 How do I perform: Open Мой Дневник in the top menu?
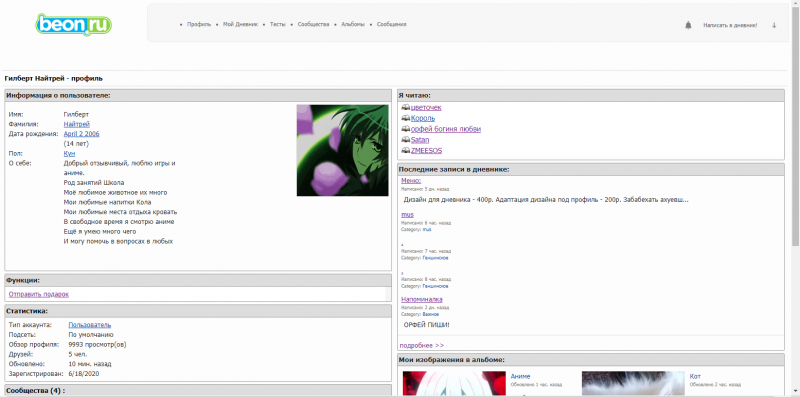pyautogui.click(x=240, y=24)
